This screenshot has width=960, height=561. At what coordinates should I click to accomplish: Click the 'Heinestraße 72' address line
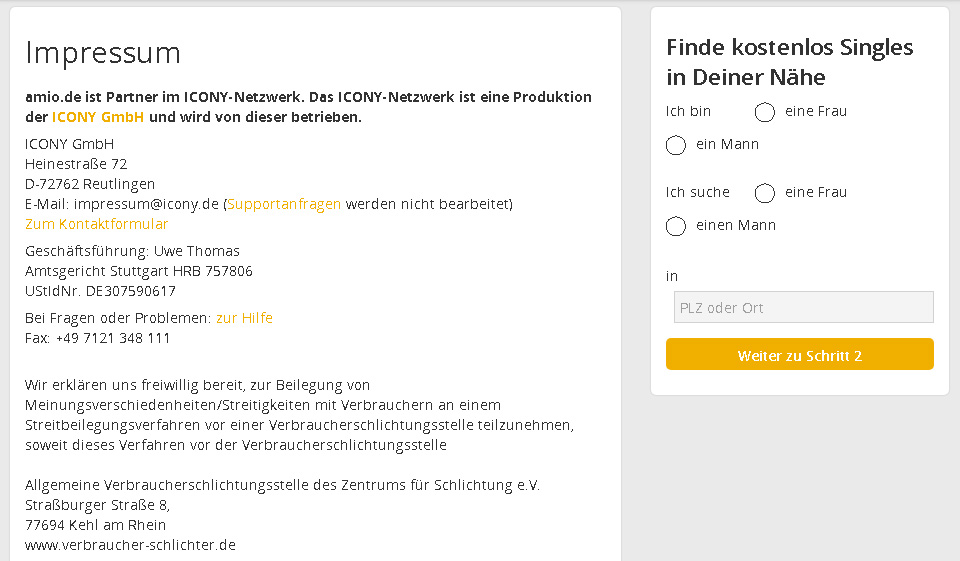click(76, 164)
